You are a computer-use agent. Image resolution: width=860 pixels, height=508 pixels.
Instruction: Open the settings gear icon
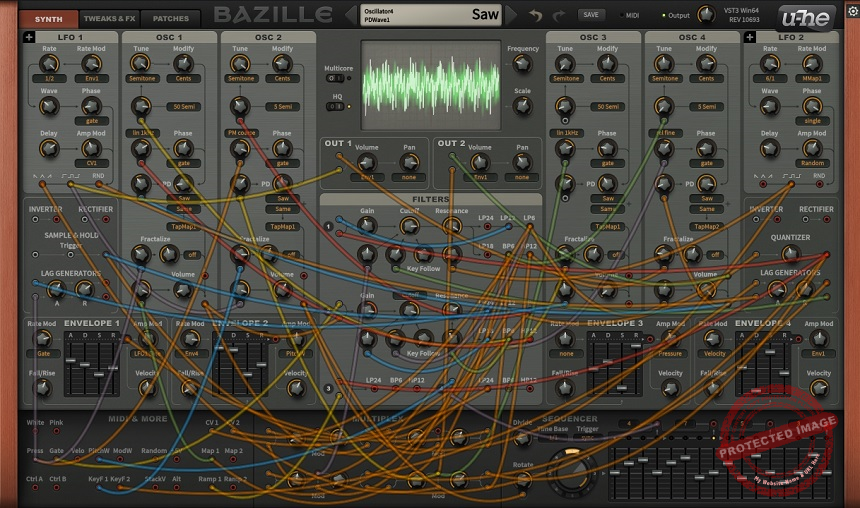(853, 11)
